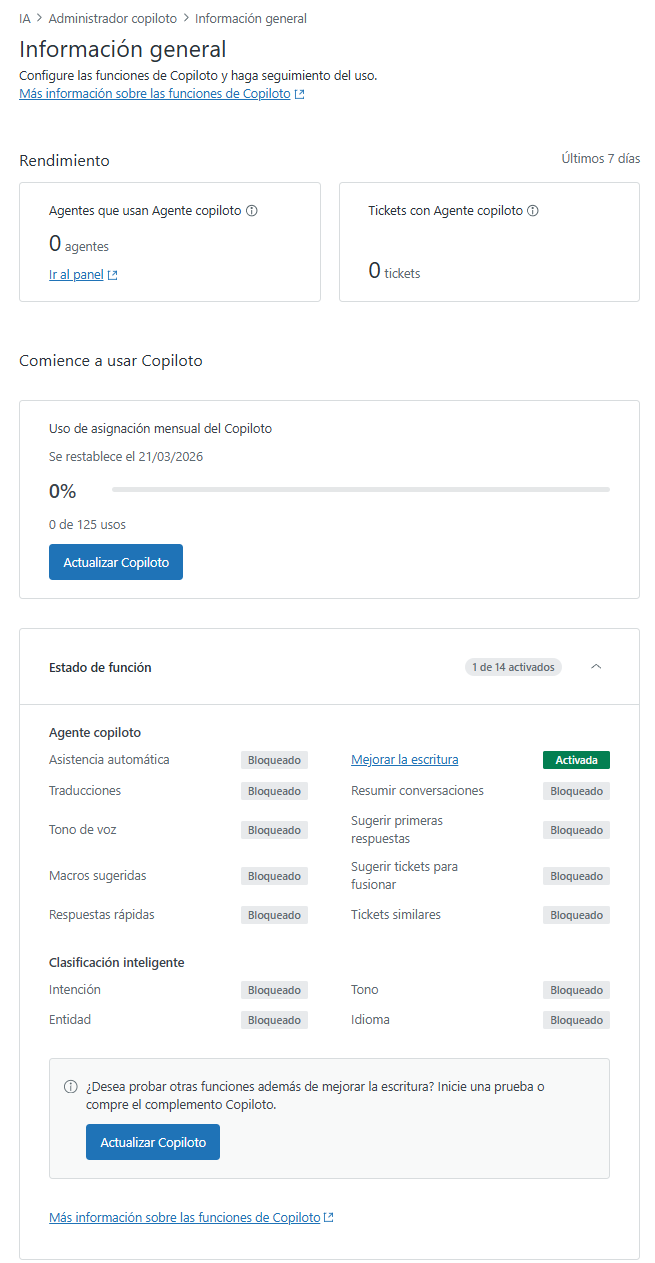
Task: Open top Más información sobre las funciones link
Action: tap(155, 94)
